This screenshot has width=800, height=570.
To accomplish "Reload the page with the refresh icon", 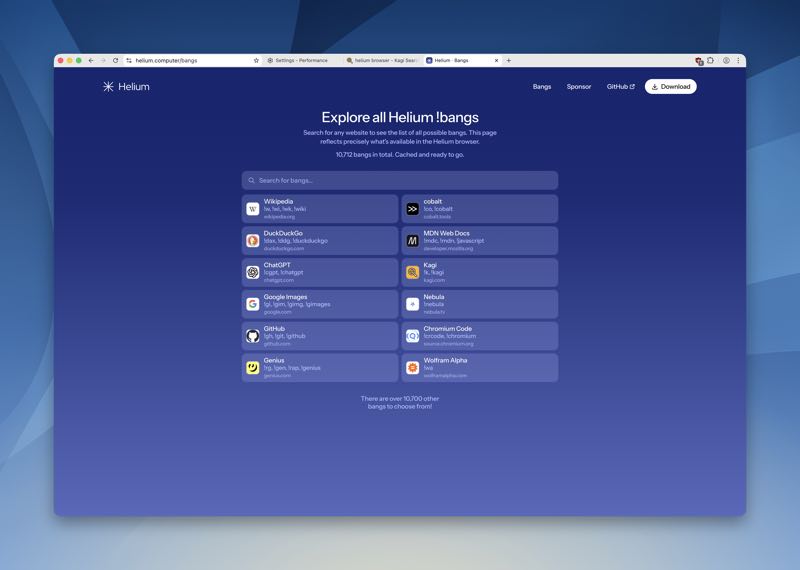I will [116, 60].
